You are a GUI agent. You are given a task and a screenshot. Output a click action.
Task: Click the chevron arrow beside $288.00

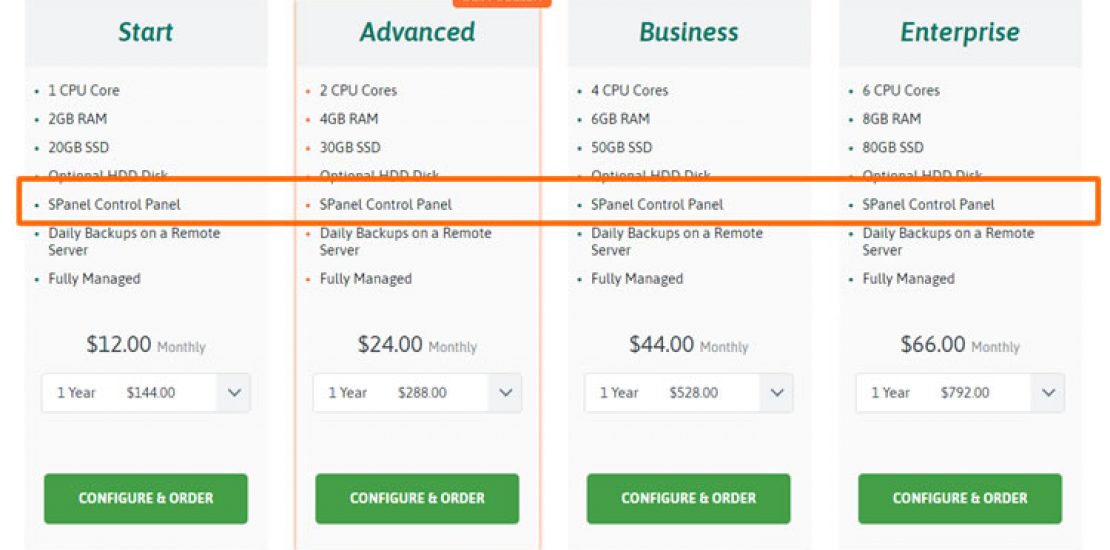pyautogui.click(x=505, y=393)
